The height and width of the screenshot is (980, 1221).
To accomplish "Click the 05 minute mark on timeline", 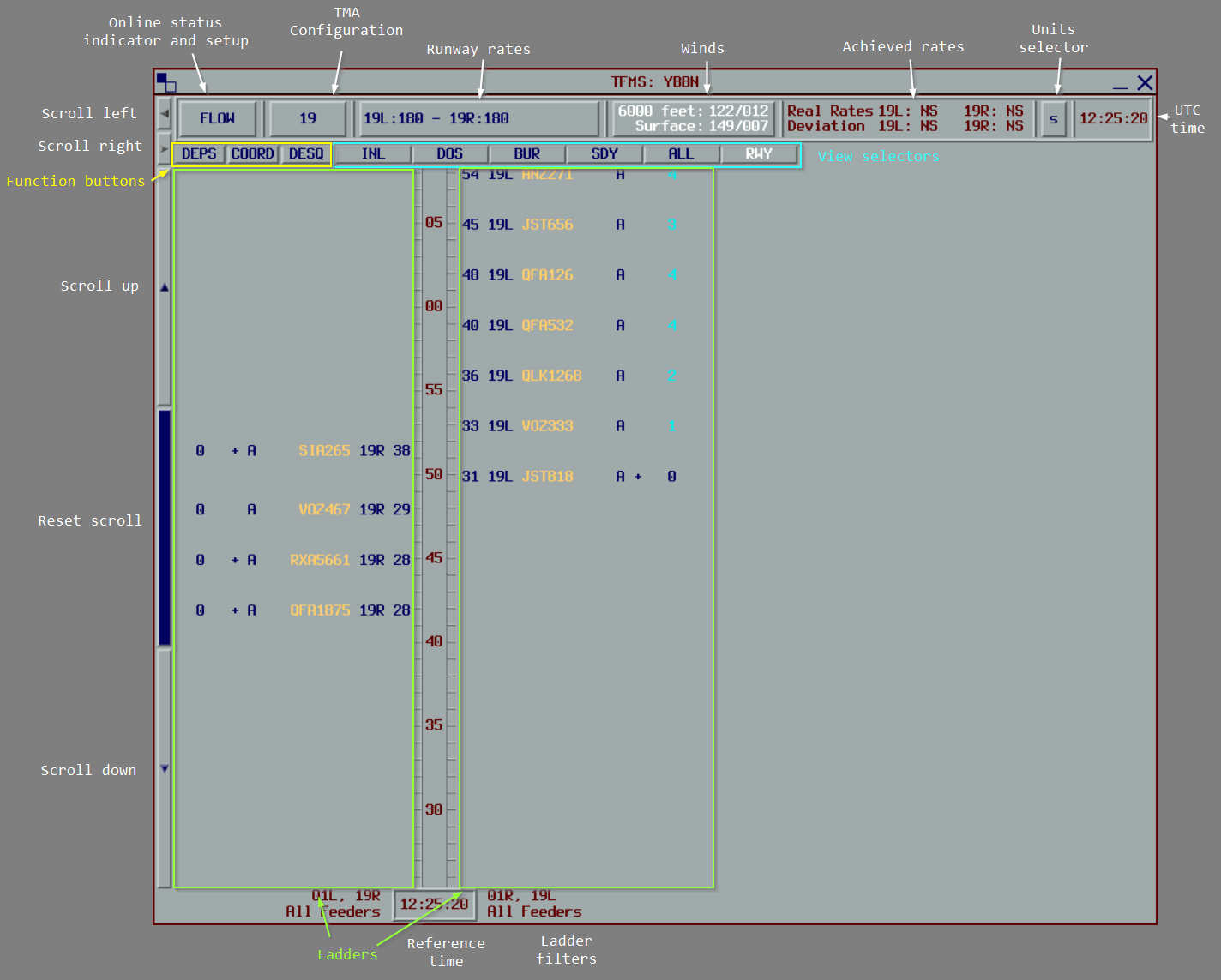I will point(434,223).
